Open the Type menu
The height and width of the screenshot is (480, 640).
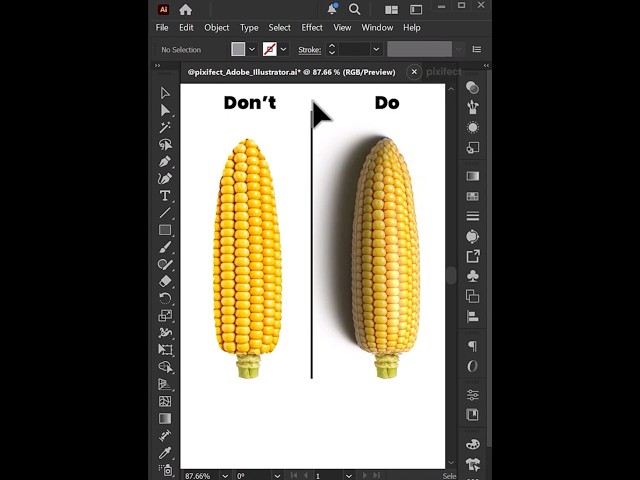[x=249, y=27]
